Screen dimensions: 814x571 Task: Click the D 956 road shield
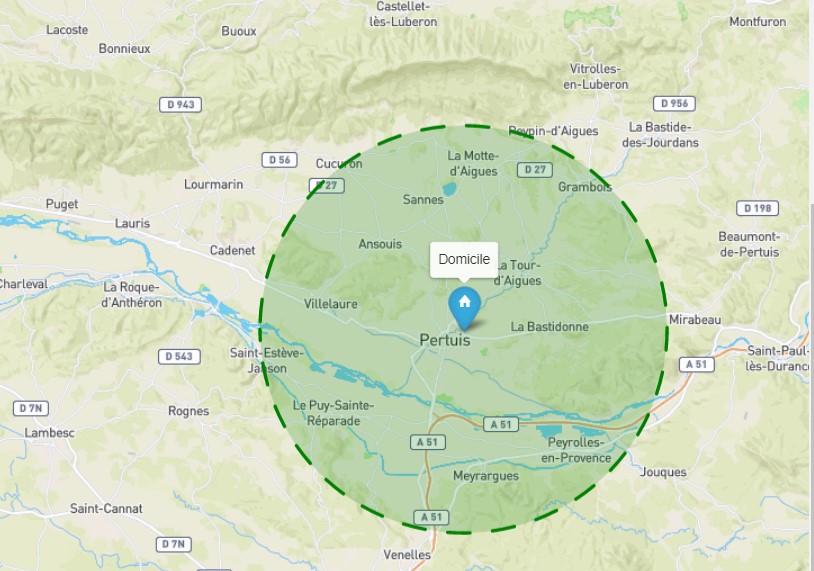(x=674, y=103)
